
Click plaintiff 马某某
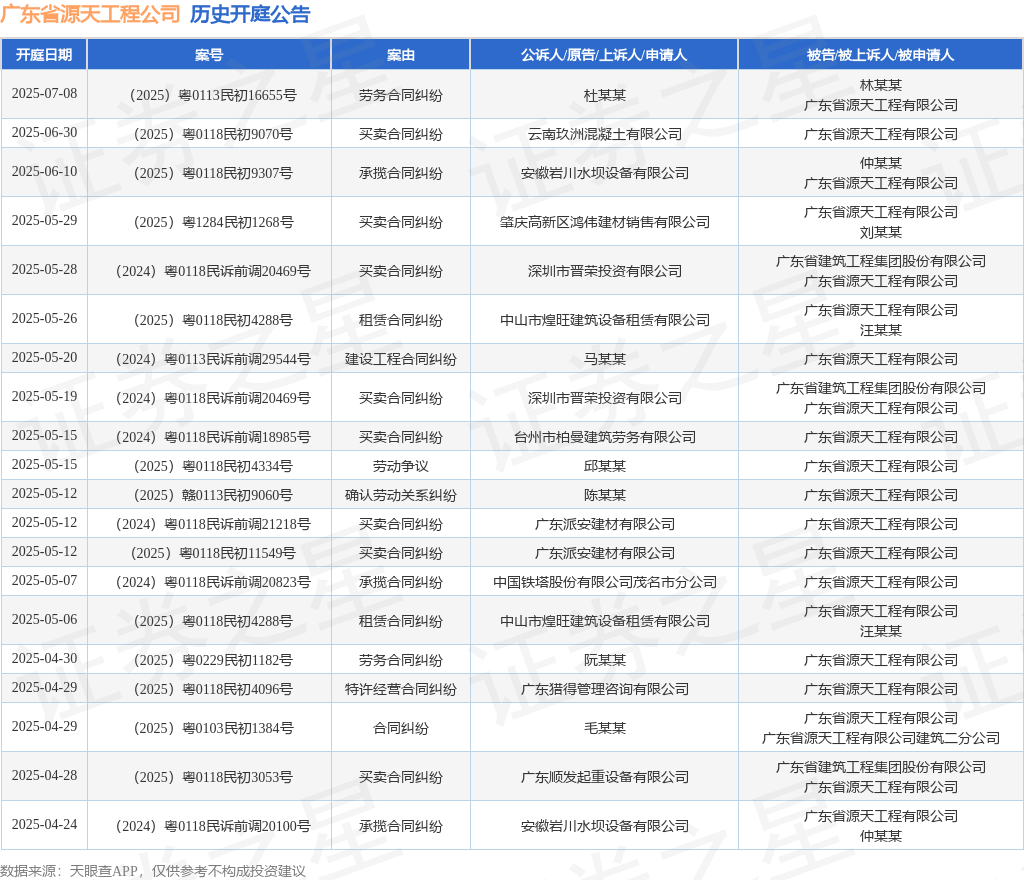pyautogui.click(x=605, y=360)
